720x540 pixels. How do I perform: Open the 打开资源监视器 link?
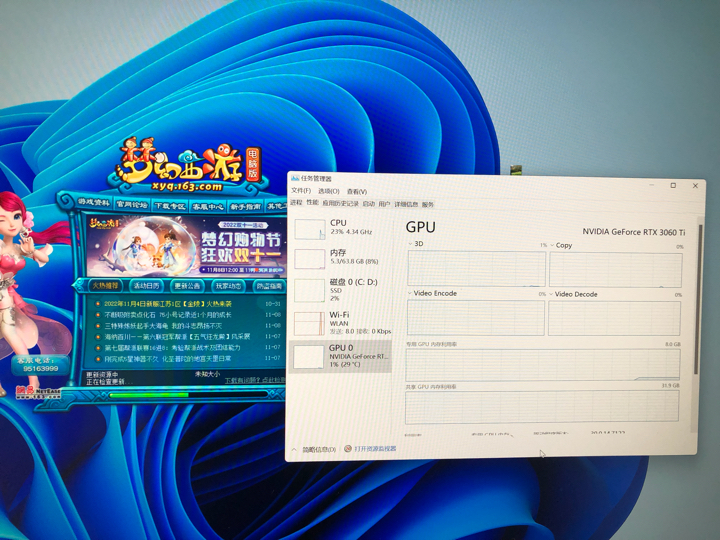375,449
